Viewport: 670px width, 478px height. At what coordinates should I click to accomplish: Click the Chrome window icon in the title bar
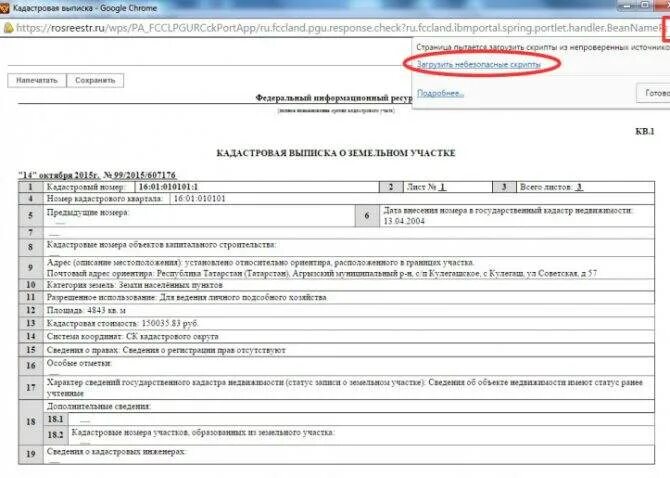point(5,8)
